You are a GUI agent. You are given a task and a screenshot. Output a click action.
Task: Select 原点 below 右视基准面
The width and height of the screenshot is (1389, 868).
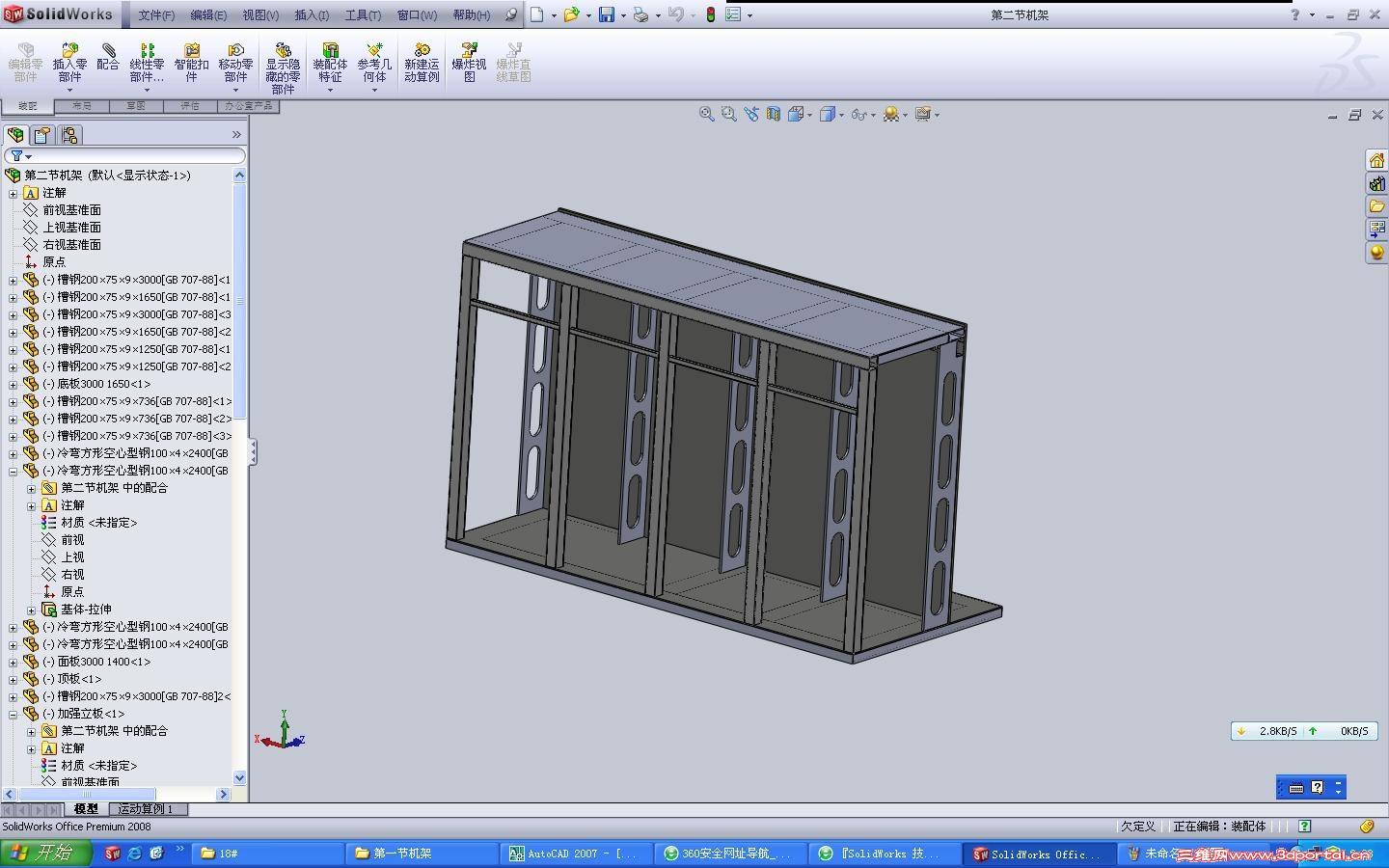(x=54, y=262)
